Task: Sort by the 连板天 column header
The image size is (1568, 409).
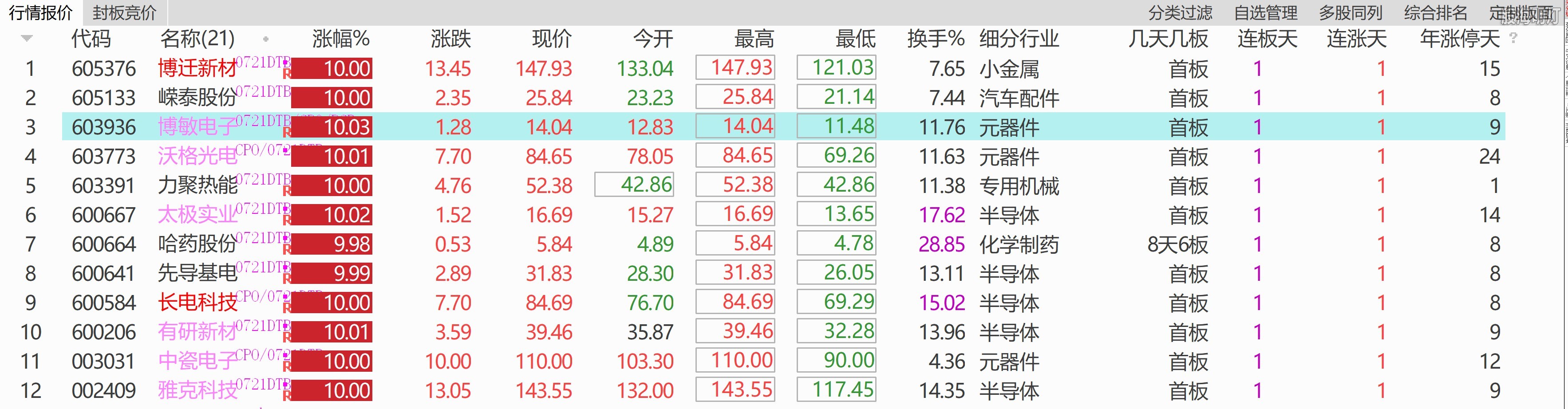Action: click(x=1267, y=39)
